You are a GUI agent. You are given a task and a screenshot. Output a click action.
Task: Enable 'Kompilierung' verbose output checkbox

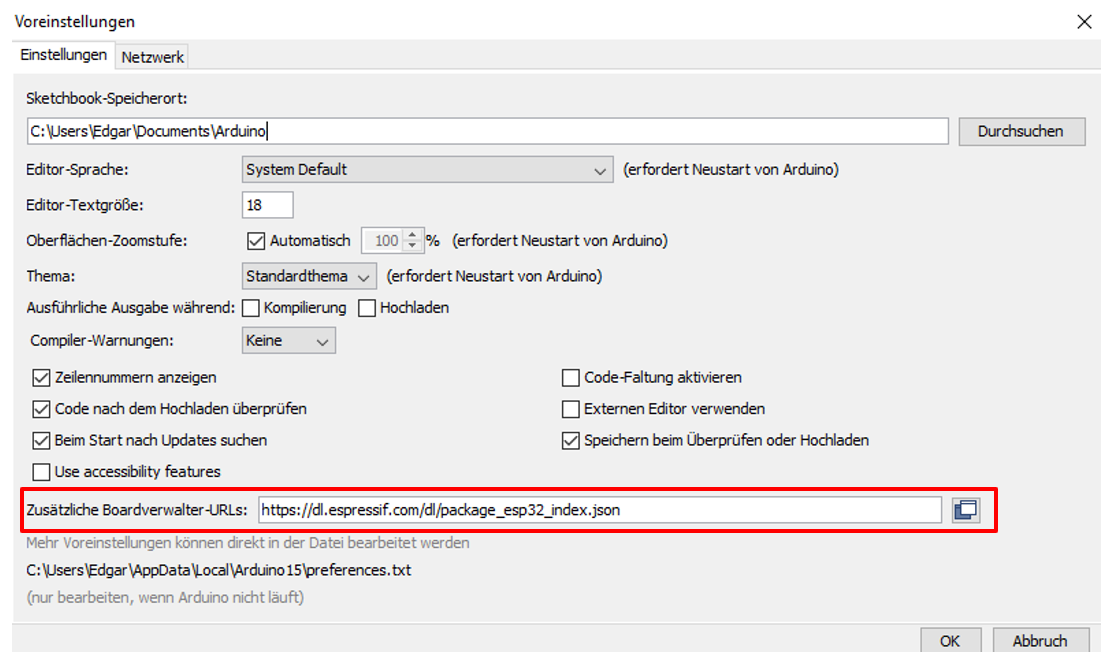click(249, 308)
